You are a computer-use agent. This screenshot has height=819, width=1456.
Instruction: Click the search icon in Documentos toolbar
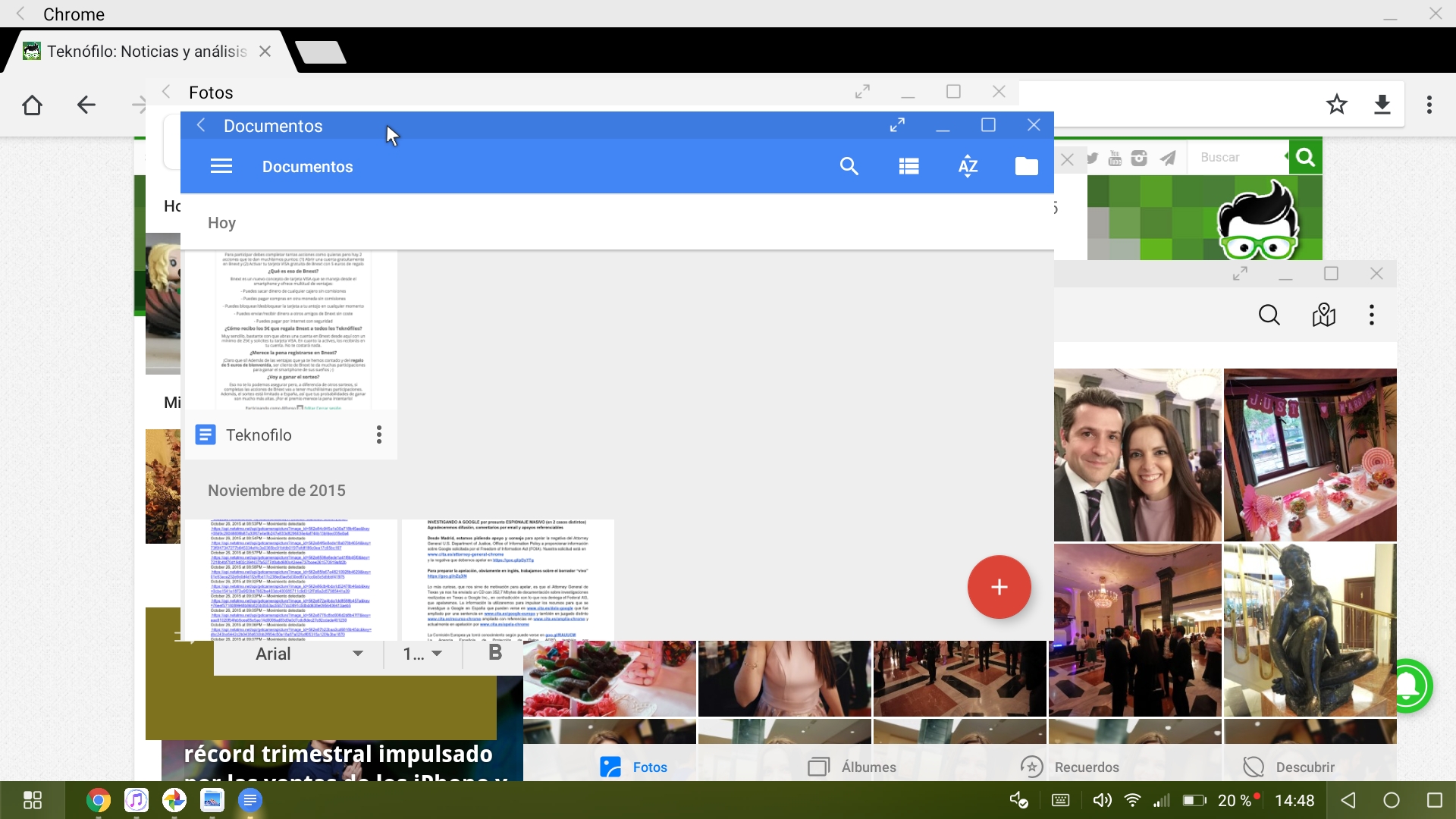click(849, 166)
